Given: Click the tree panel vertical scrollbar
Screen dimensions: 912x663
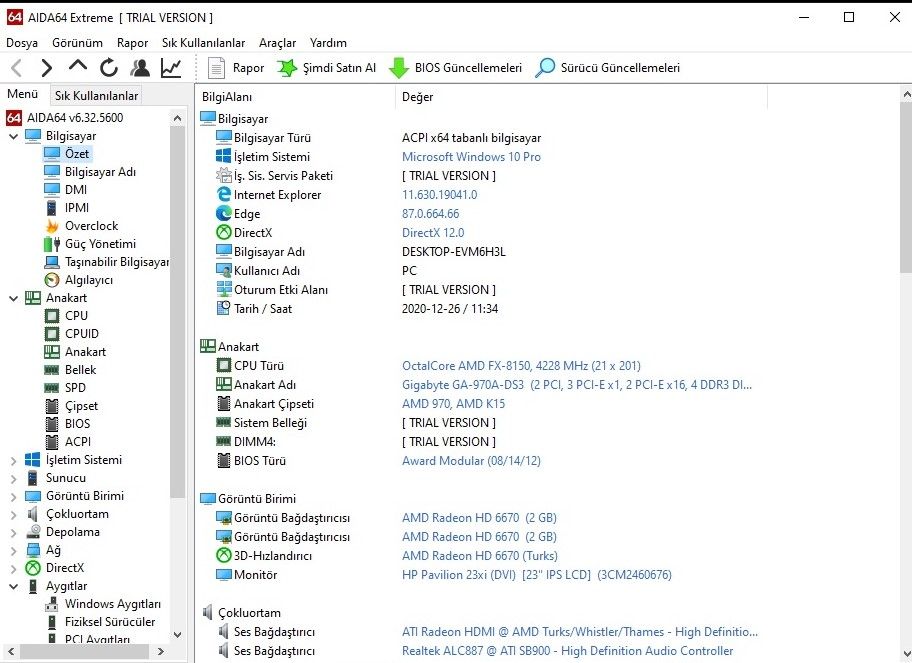Looking at the screenshot, I should pyautogui.click(x=177, y=314).
